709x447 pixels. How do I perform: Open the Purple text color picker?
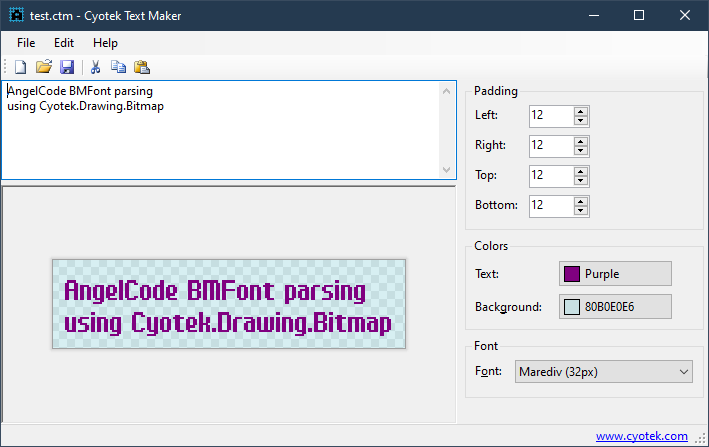pyautogui.click(x=615, y=273)
